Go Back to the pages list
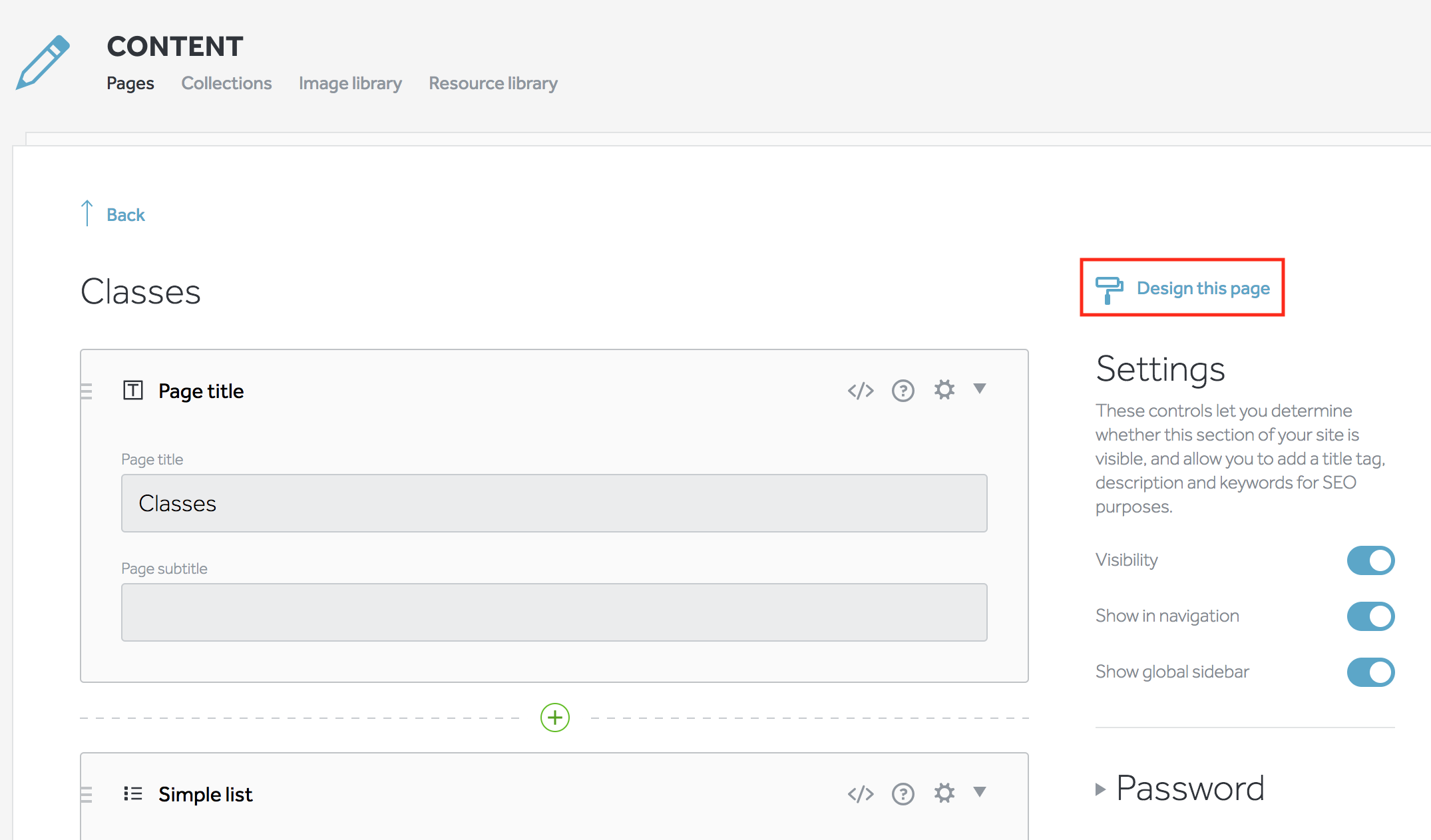This screenshot has width=1431, height=840. (124, 214)
